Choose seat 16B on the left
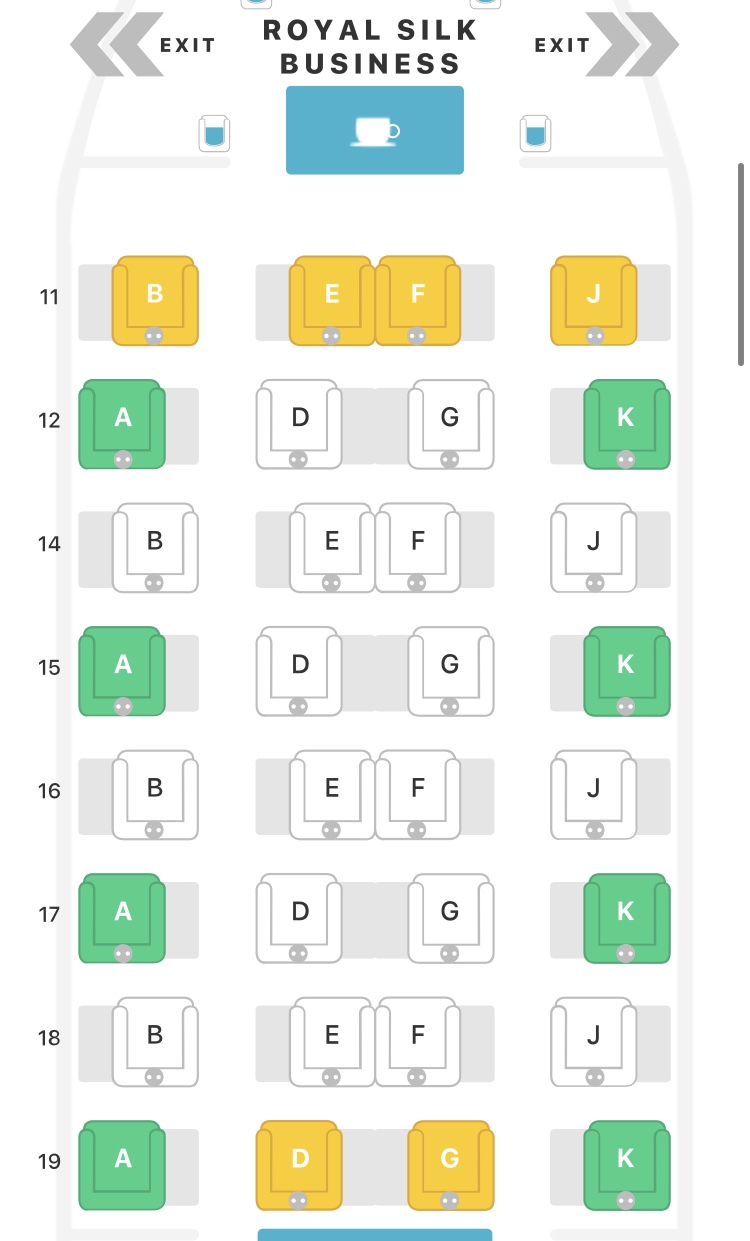 [155, 793]
